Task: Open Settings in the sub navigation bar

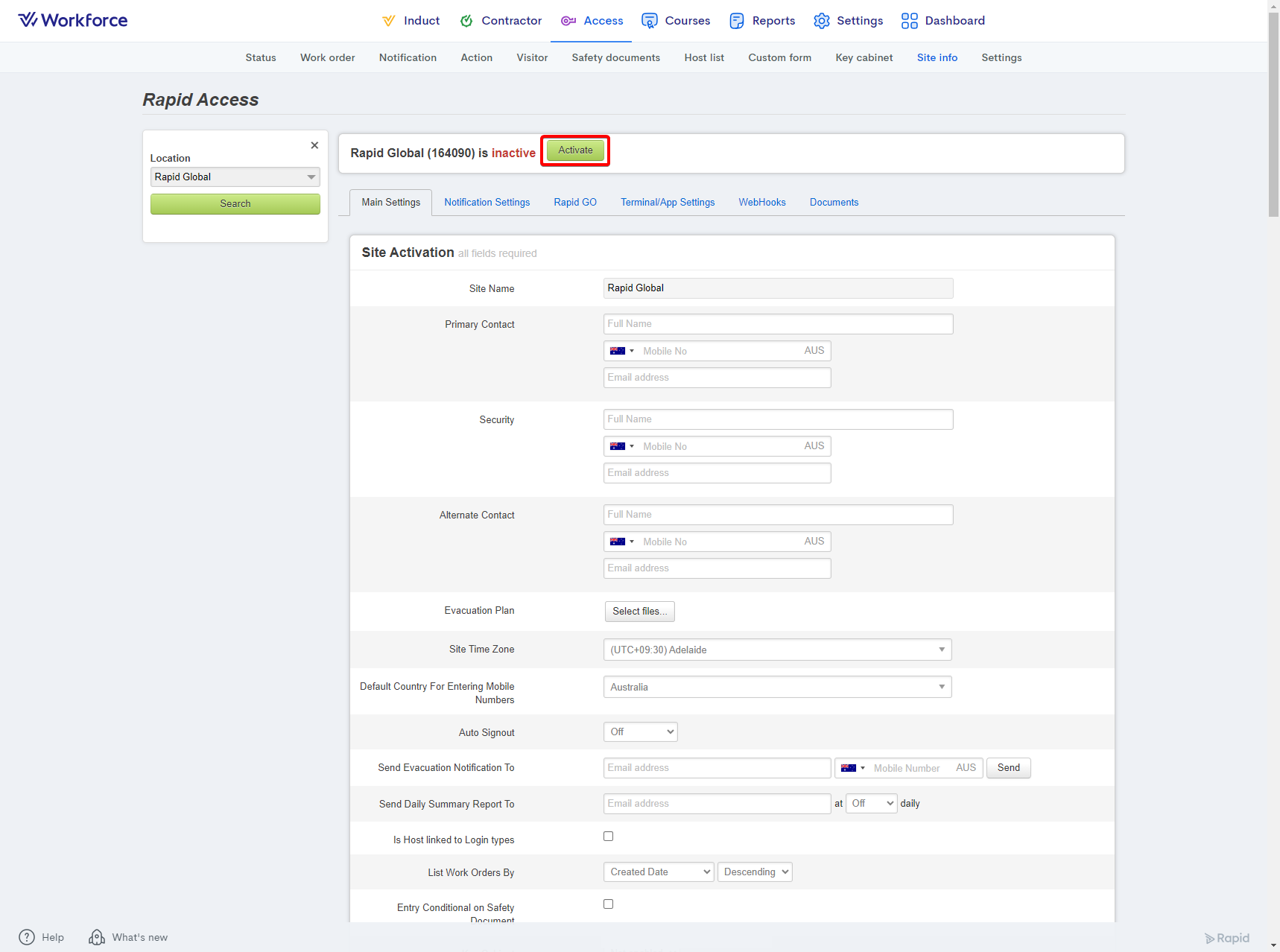Action: 1001,57
